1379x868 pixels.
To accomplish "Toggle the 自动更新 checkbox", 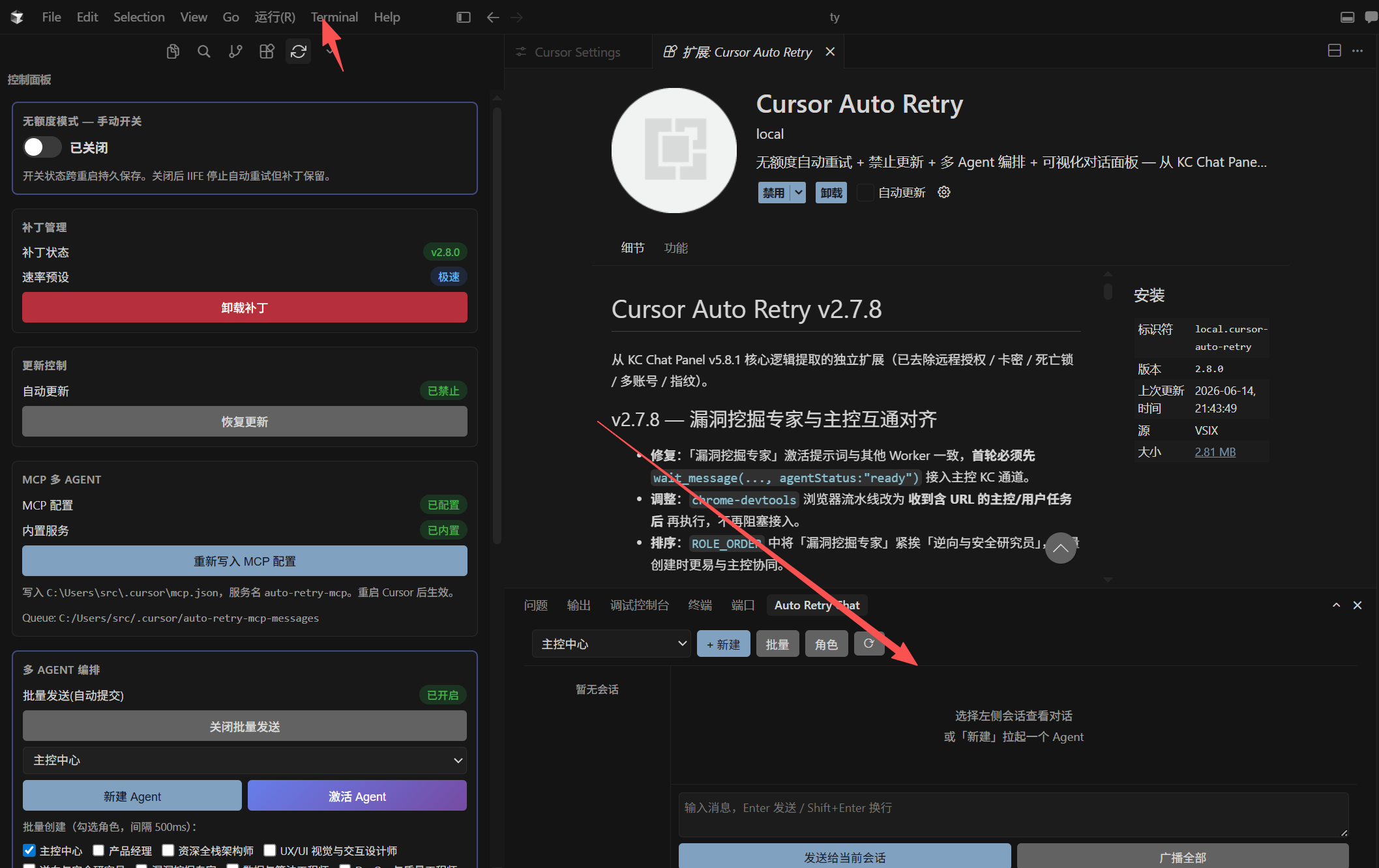I will [x=865, y=192].
